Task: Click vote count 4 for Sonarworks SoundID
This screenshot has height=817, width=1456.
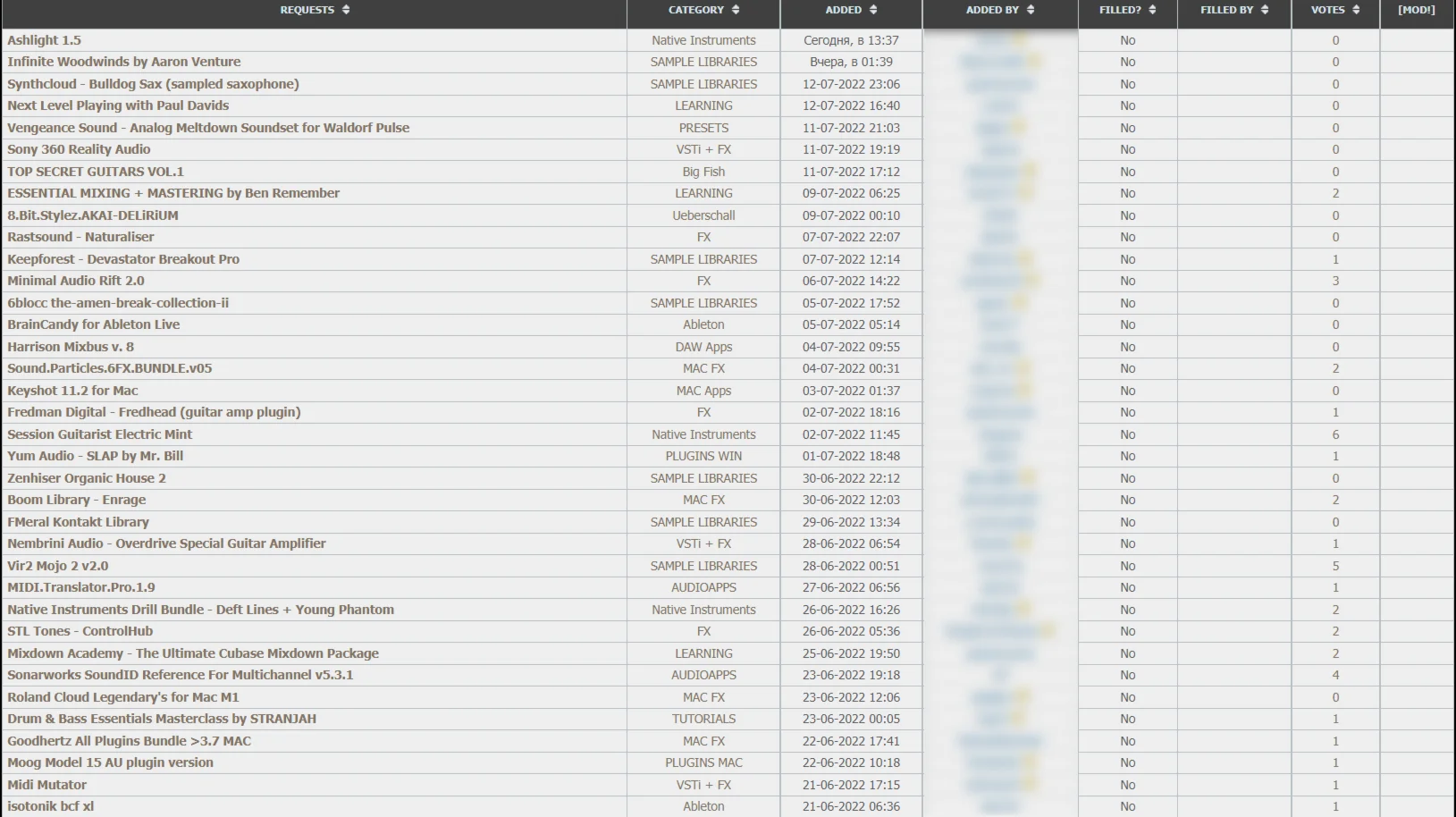Action: click(1335, 675)
